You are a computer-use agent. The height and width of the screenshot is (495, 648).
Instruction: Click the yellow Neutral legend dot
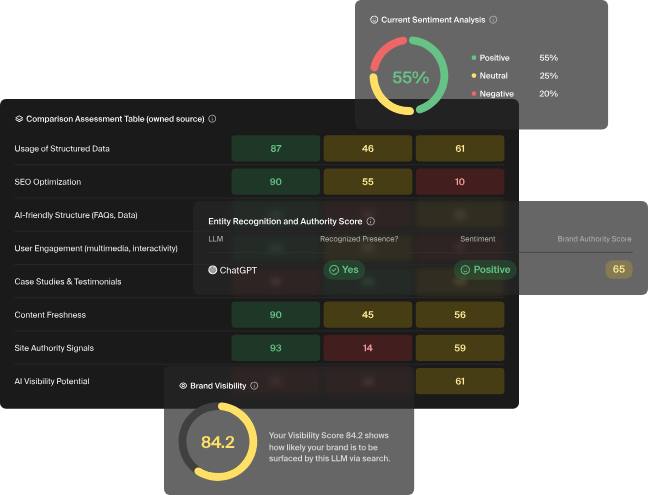[473, 76]
